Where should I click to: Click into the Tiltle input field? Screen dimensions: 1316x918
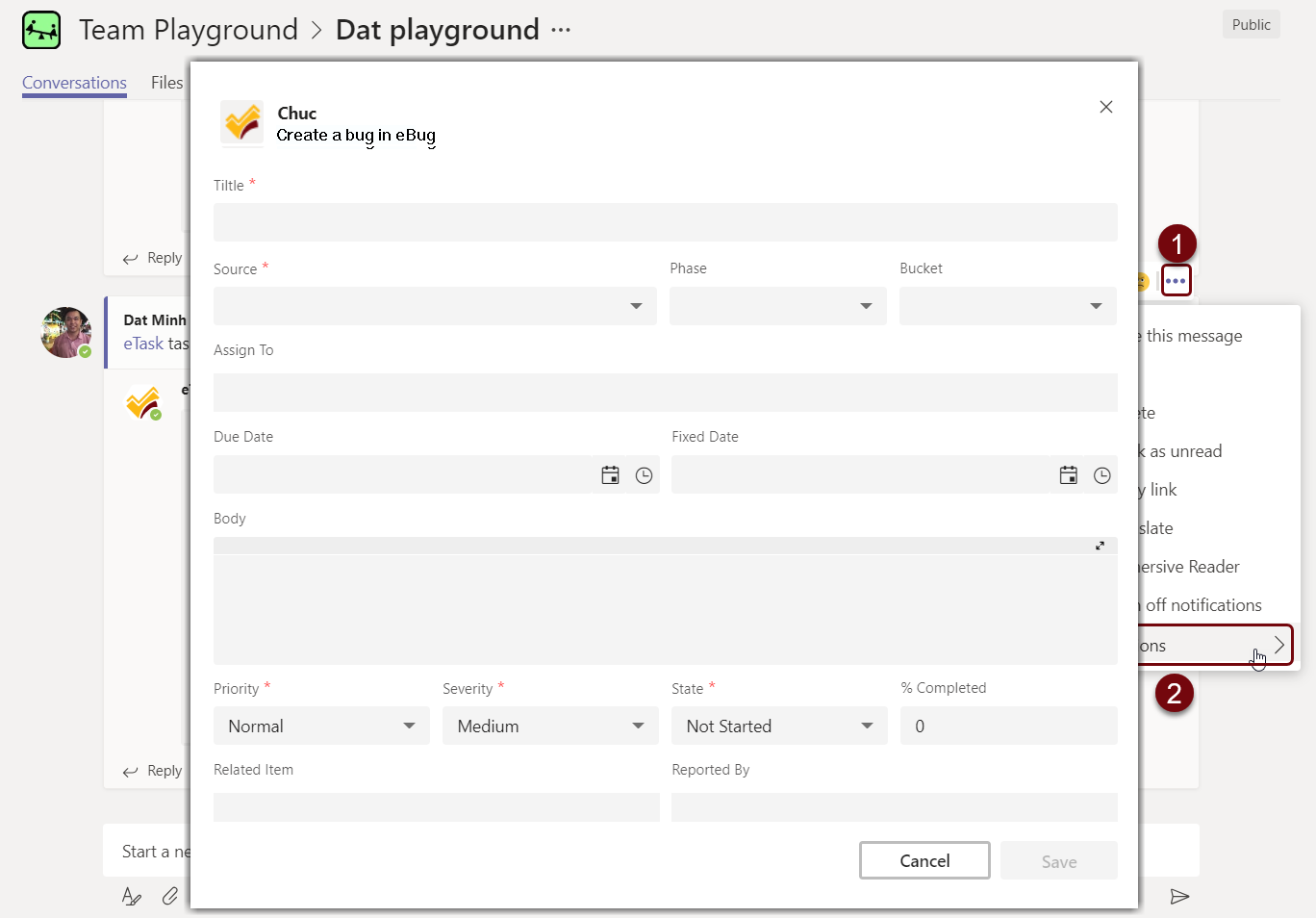(665, 222)
